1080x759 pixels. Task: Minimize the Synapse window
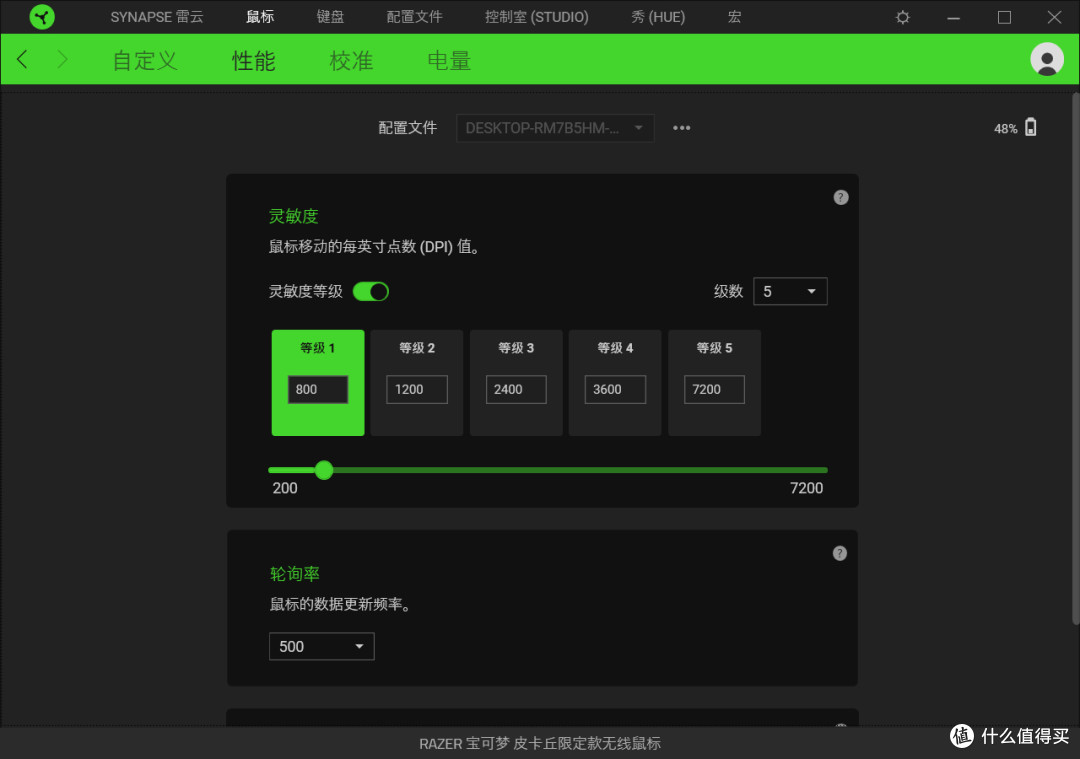point(953,17)
